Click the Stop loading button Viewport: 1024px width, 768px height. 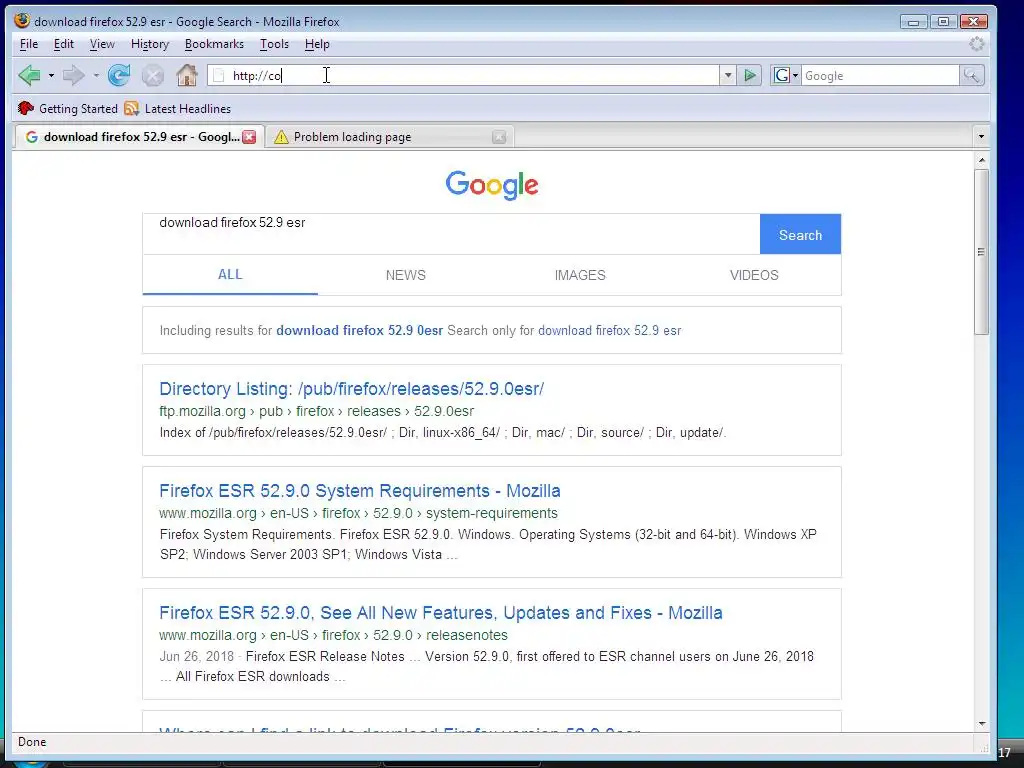[x=153, y=76]
